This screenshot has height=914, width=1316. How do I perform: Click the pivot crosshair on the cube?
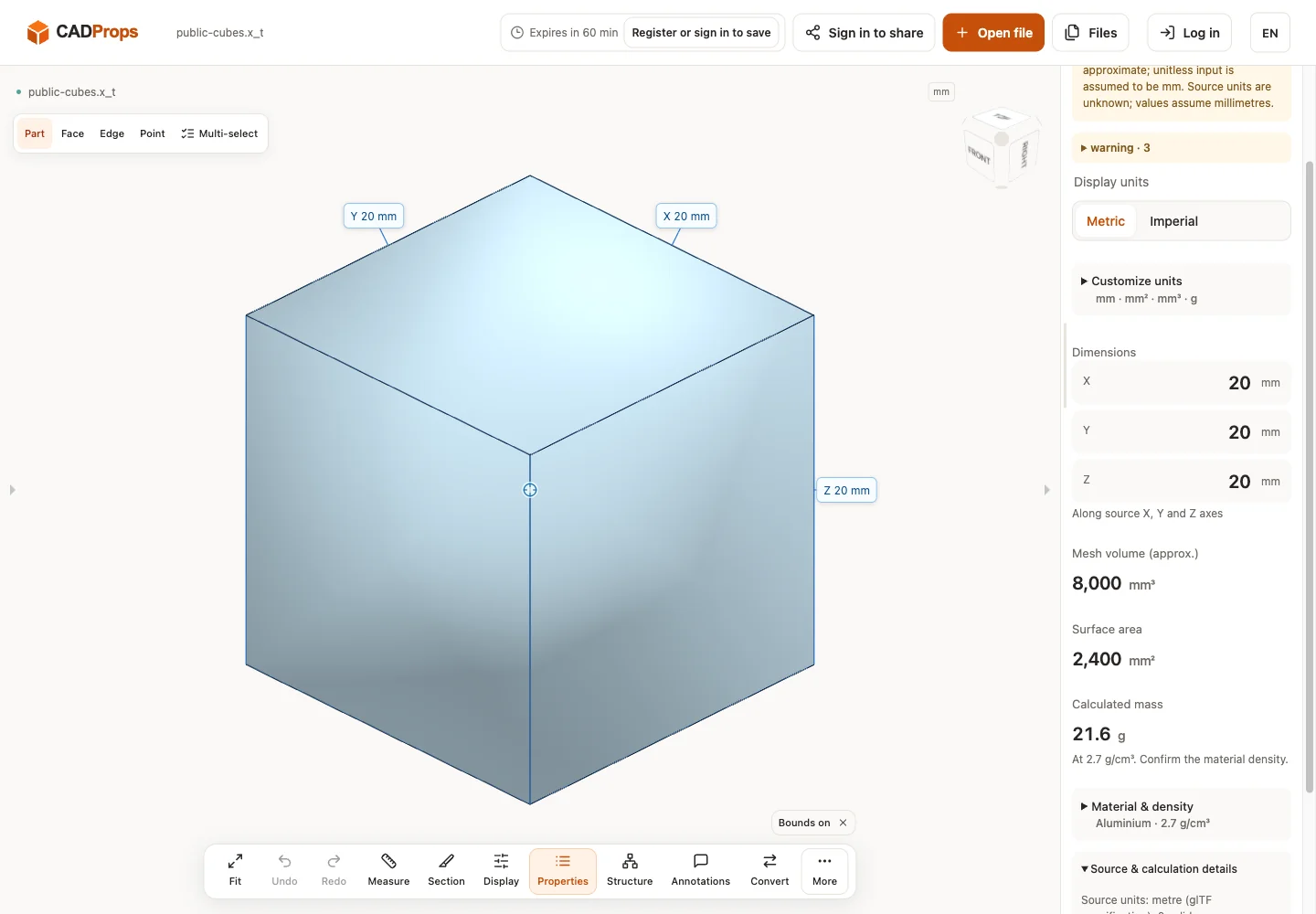click(x=530, y=490)
